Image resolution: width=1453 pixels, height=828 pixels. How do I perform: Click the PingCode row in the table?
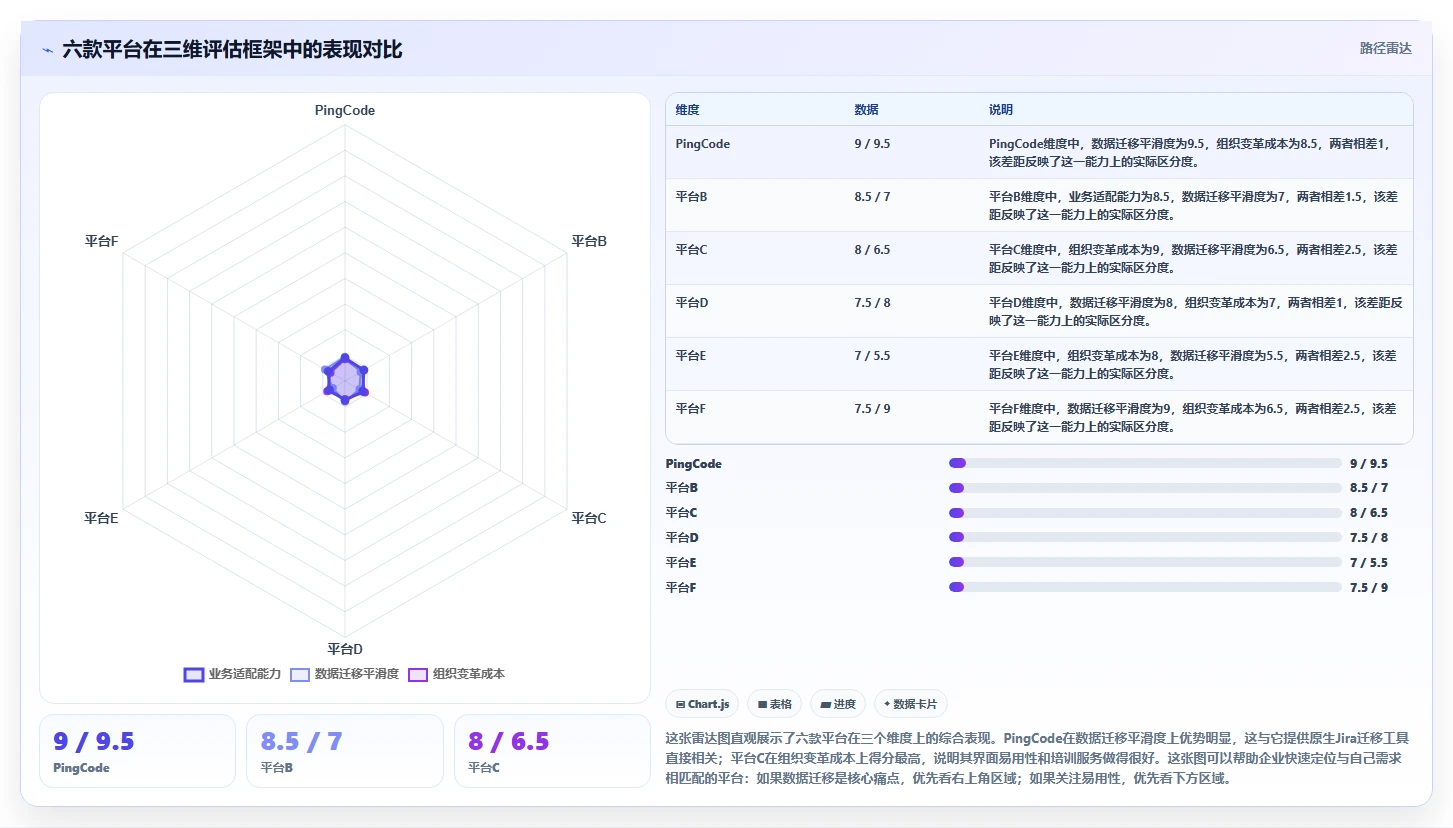coord(1039,152)
